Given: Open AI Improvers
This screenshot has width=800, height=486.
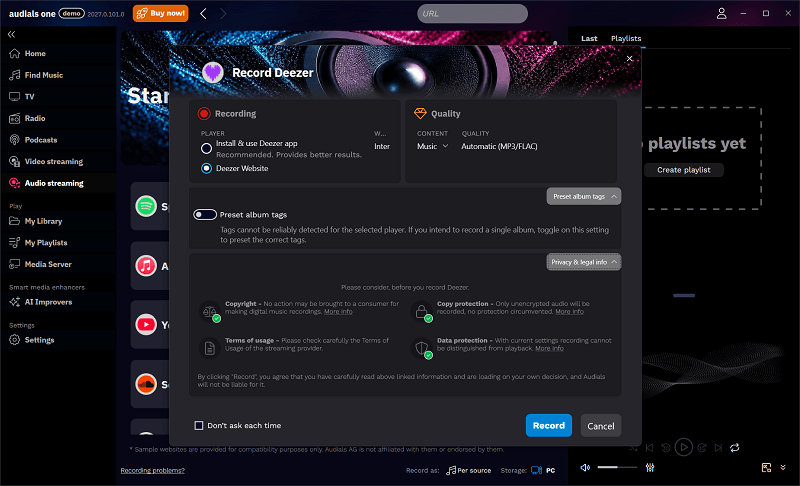Looking at the screenshot, I should 48,302.
